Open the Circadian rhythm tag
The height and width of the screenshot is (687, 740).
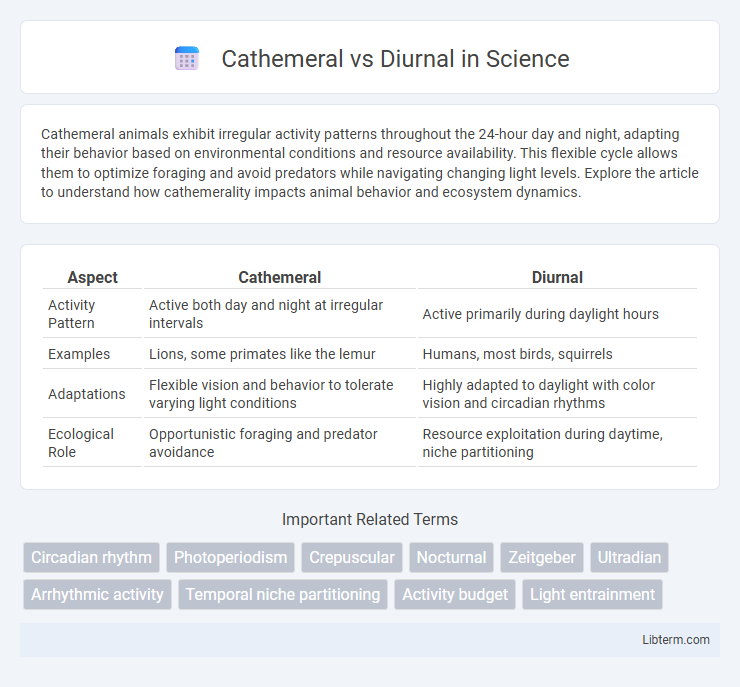[x=92, y=557]
